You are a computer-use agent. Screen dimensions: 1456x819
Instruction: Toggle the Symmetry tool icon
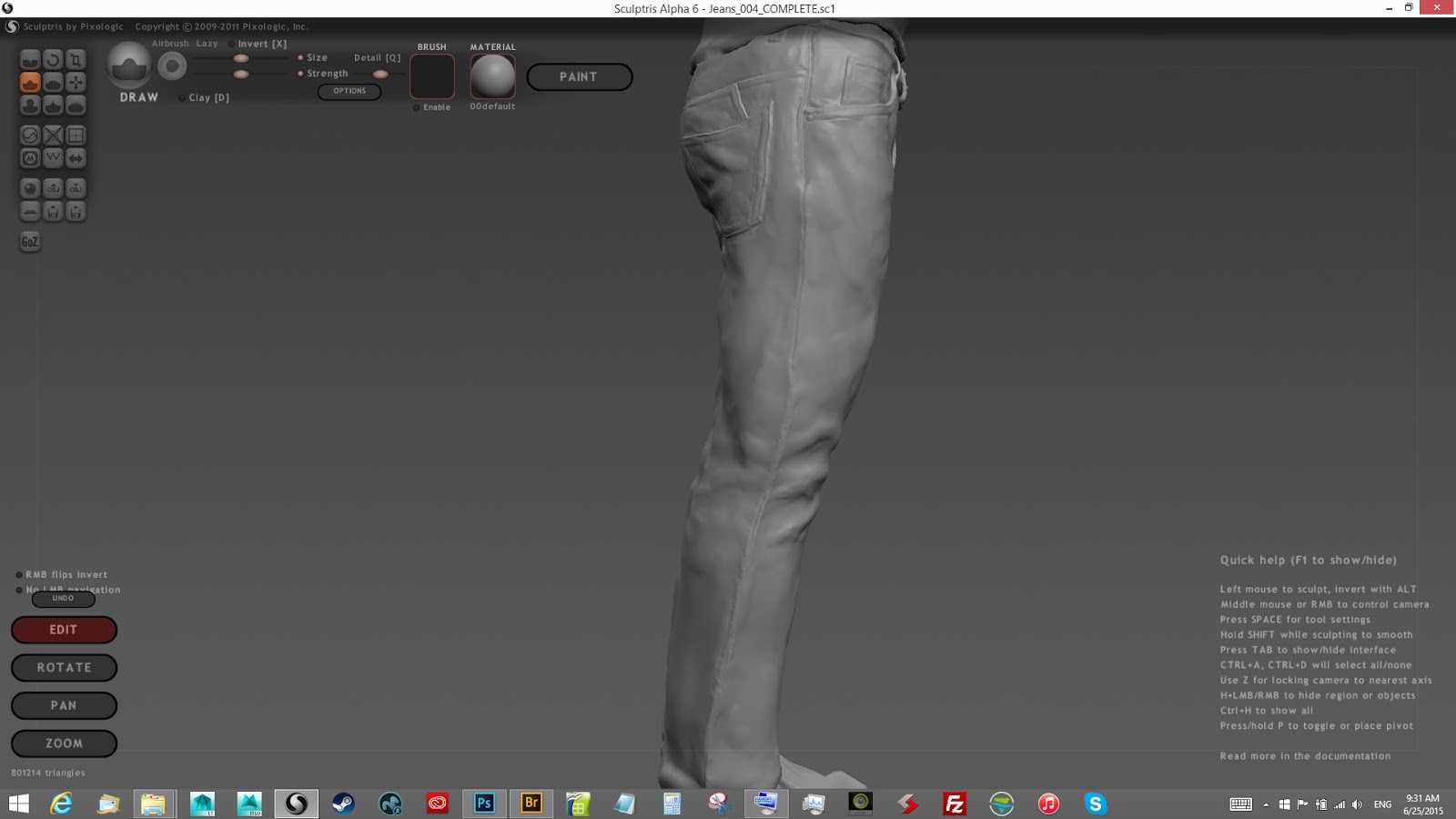point(76,158)
